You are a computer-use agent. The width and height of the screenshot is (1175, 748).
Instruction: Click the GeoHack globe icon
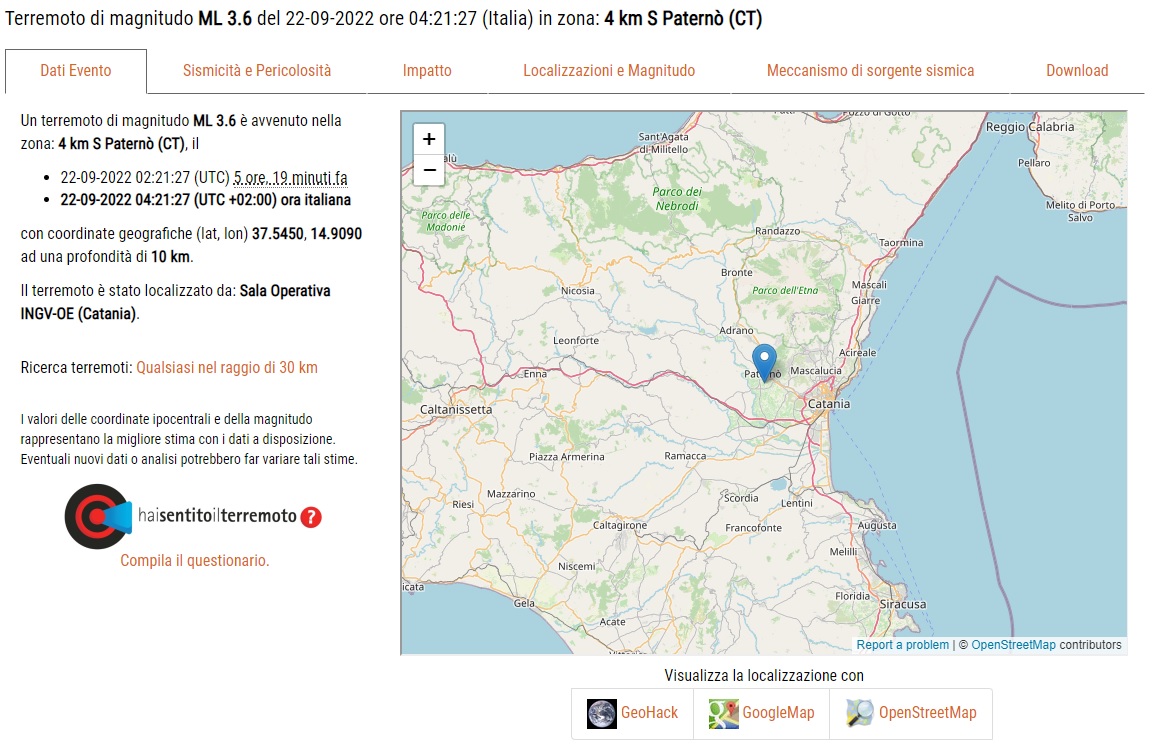tap(601, 714)
